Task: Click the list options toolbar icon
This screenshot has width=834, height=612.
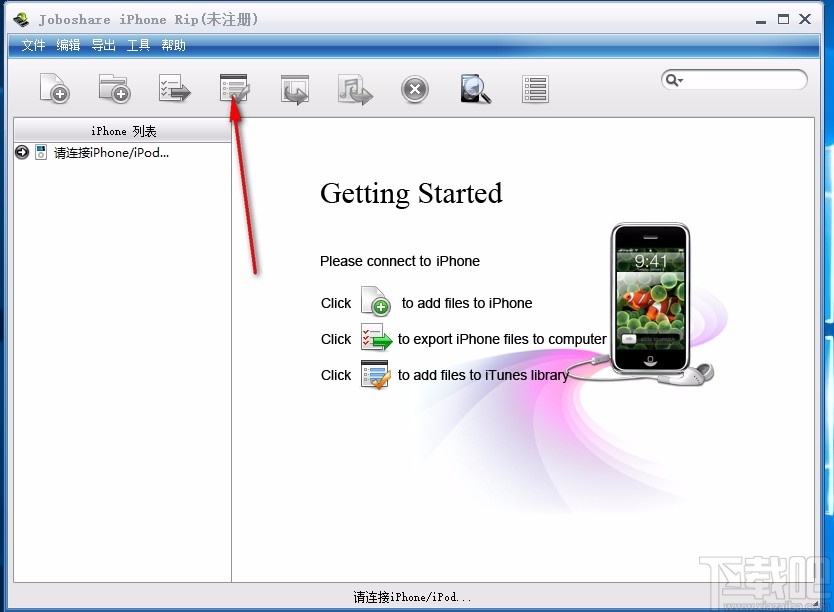Action: coord(534,89)
